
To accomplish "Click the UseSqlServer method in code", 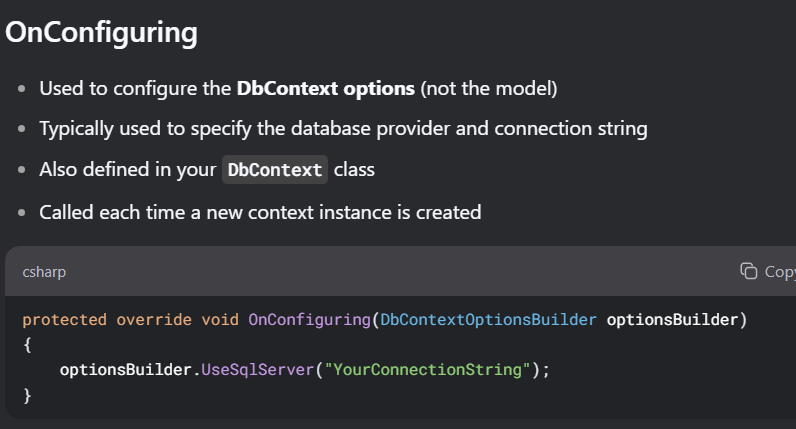I will (258, 370).
